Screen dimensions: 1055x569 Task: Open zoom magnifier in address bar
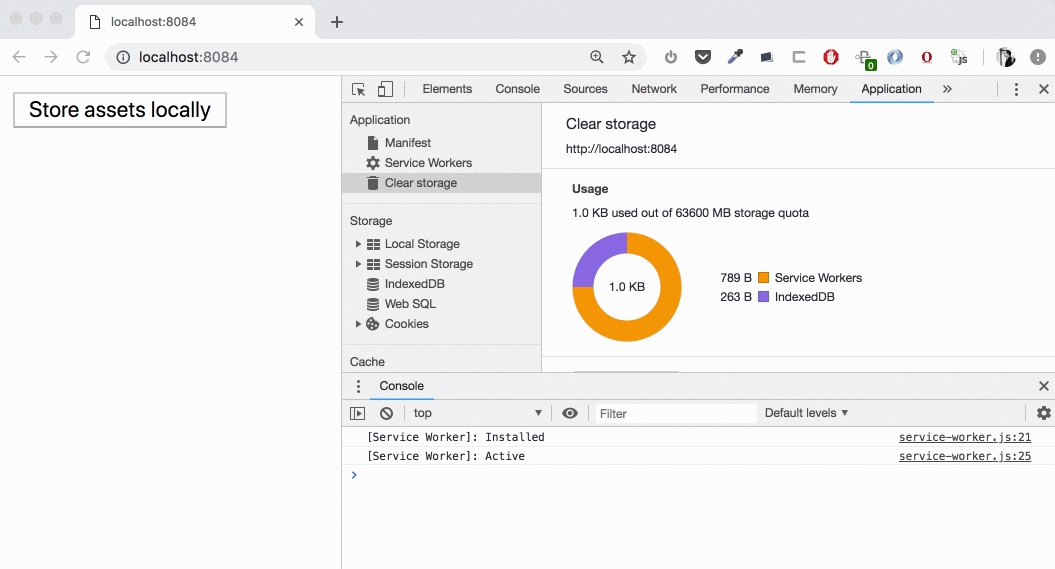point(597,57)
